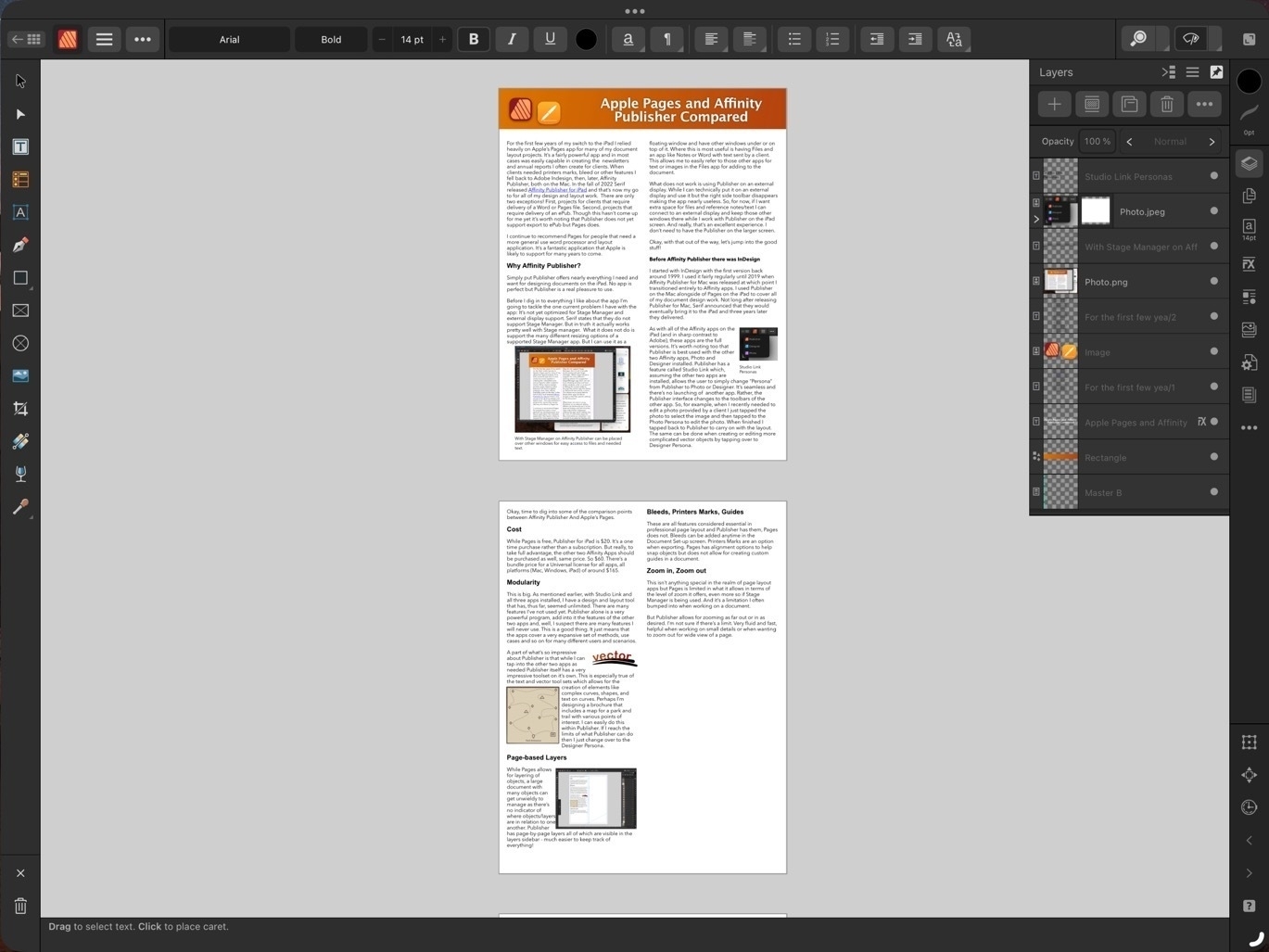This screenshot has height=952, width=1269.
Task: Select the Vector Crop tool
Action: click(x=20, y=408)
